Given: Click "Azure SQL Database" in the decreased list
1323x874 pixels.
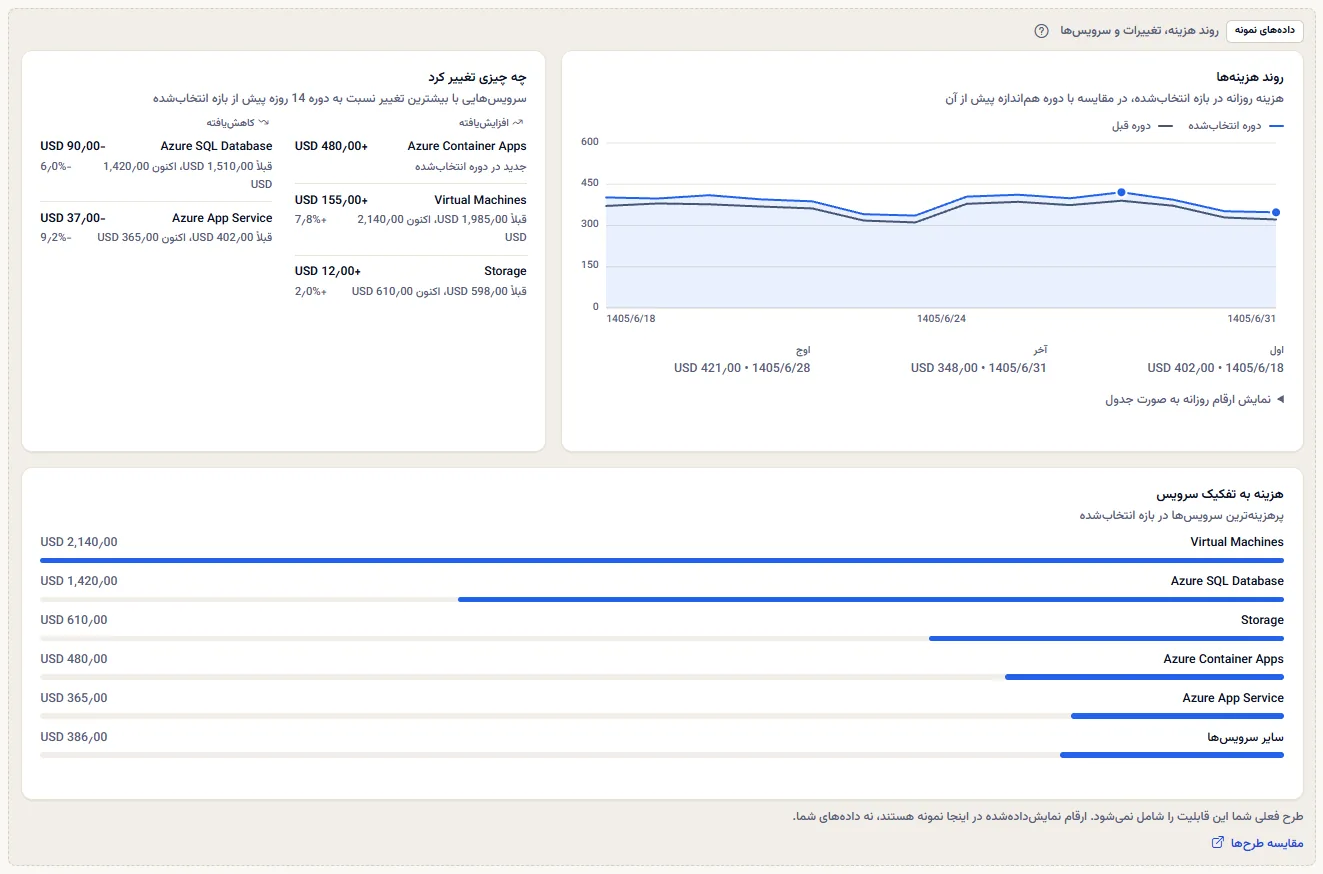Looking at the screenshot, I should click(216, 146).
